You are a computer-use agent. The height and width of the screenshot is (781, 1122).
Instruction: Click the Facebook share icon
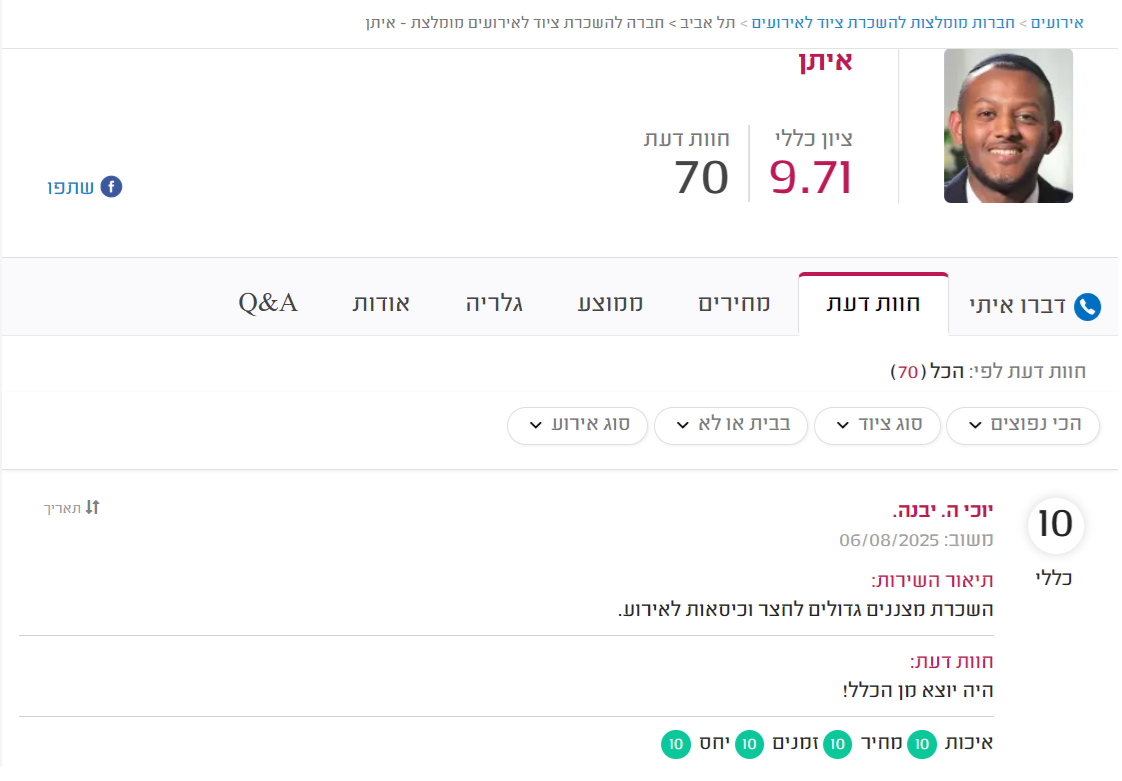pos(111,187)
